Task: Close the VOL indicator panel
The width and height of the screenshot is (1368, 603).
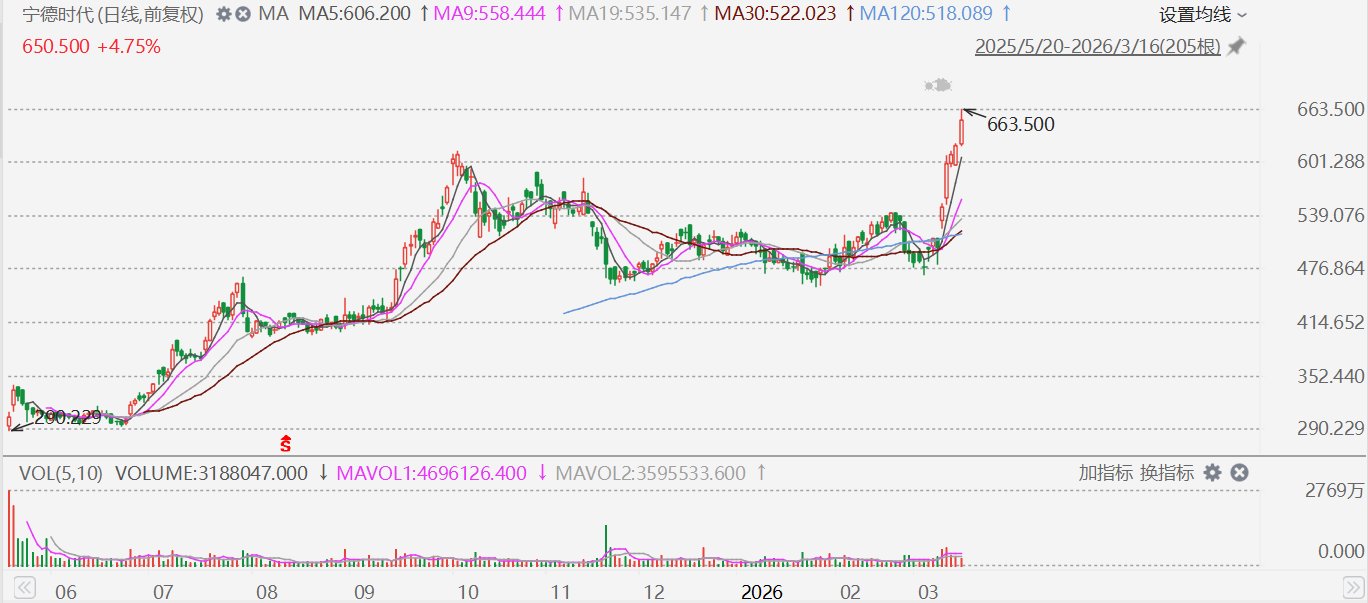Action: point(1239,473)
